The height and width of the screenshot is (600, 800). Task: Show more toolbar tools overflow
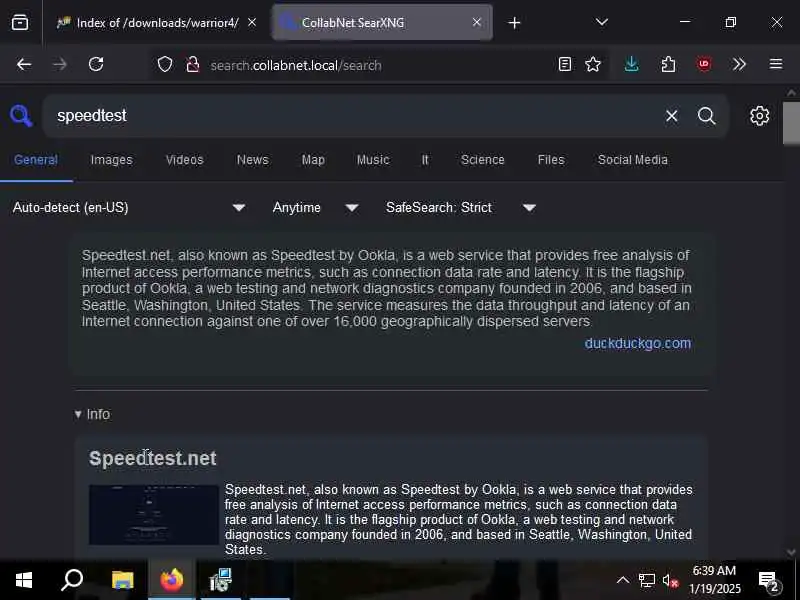pyautogui.click(x=739, y=64)
